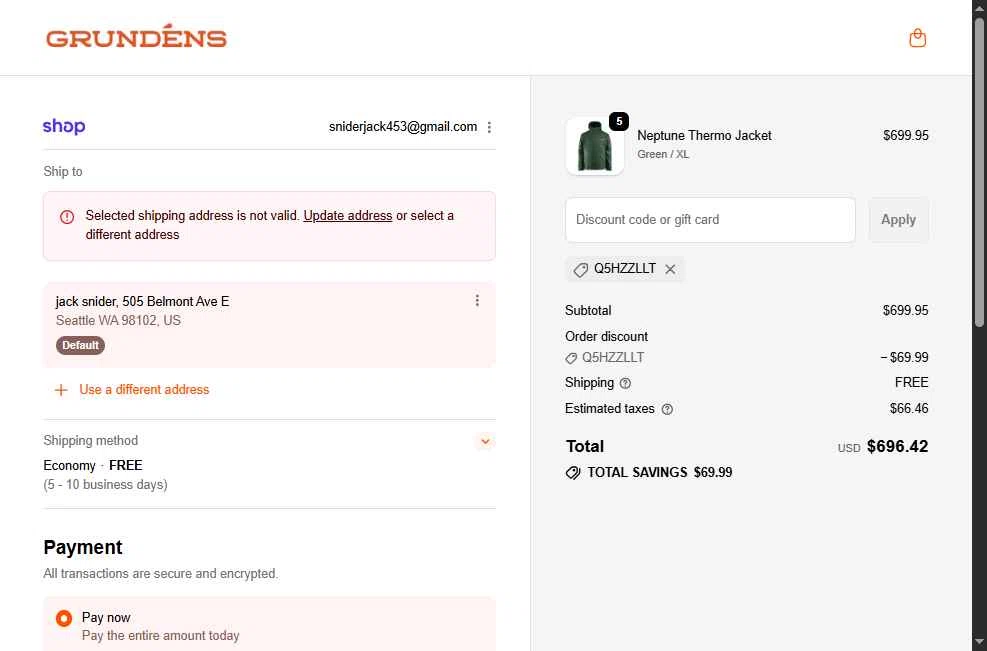The width and height of the screenshot is (987, 651).
Task: Expand the Shipping method section
Action: click(485, 441)
